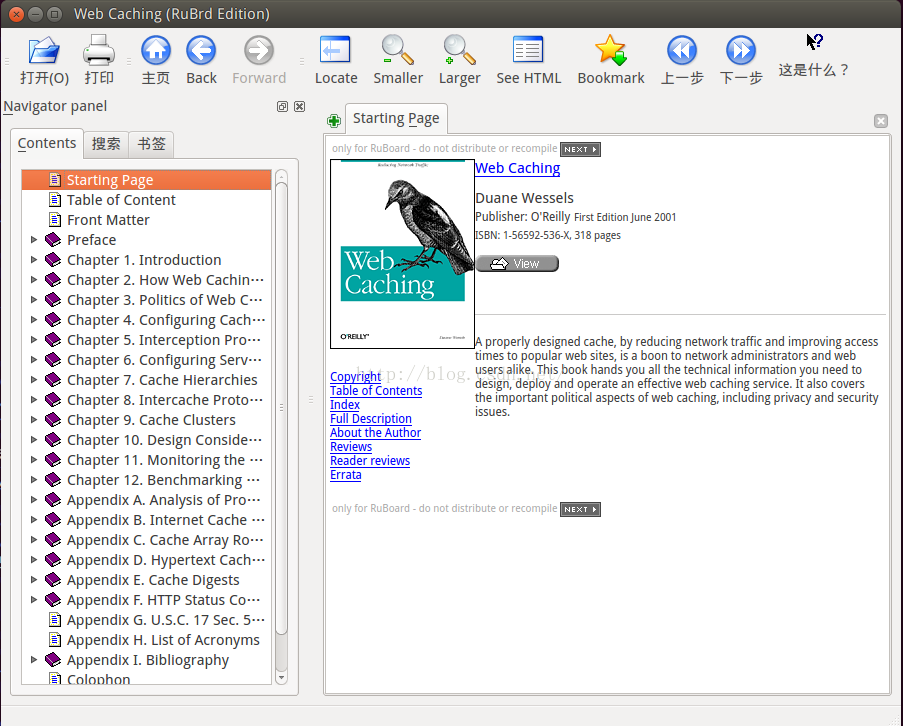Open the Web Caching book cover image

403,254
